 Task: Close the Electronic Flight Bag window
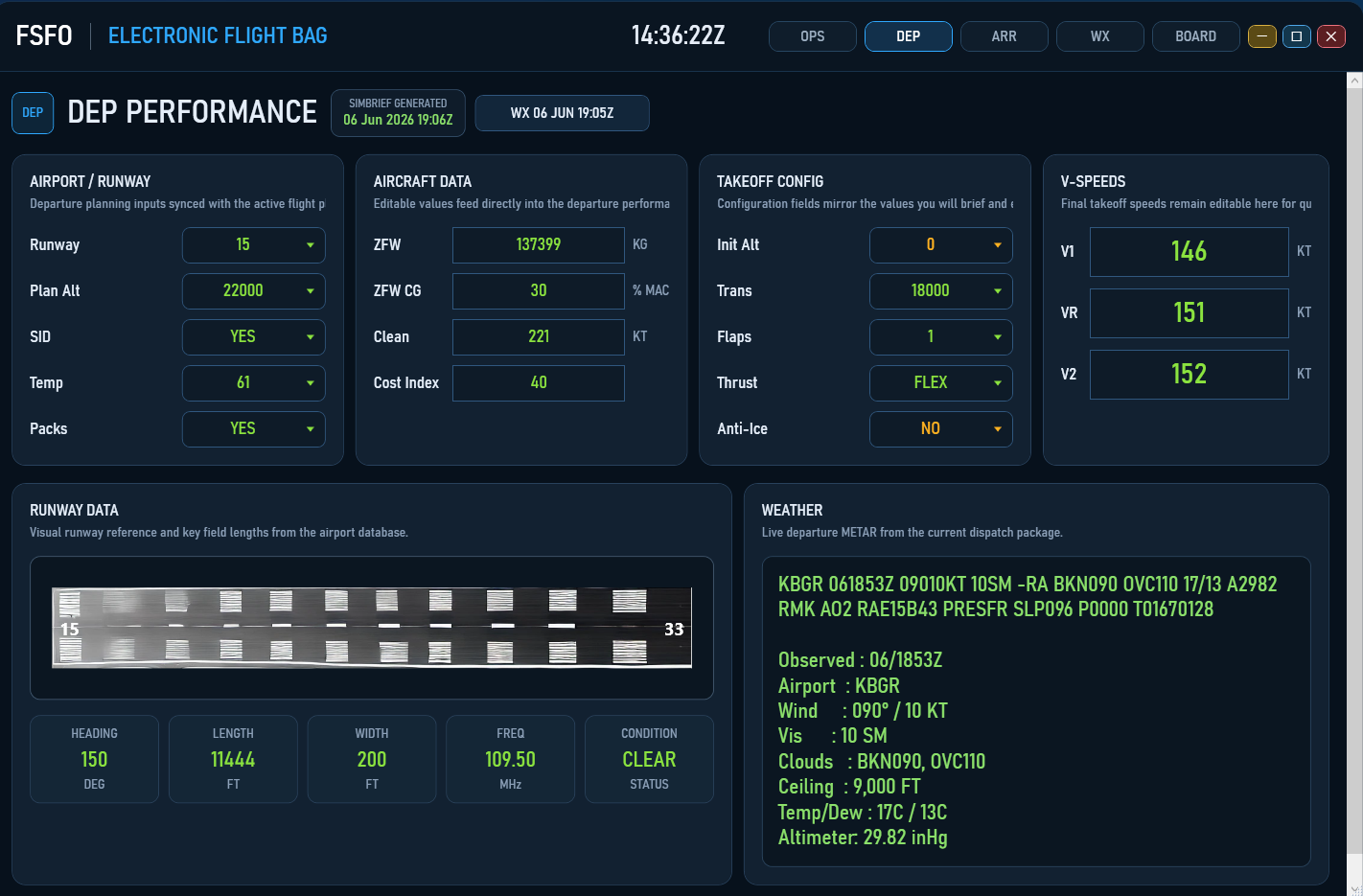click(x=1330, y=36)
